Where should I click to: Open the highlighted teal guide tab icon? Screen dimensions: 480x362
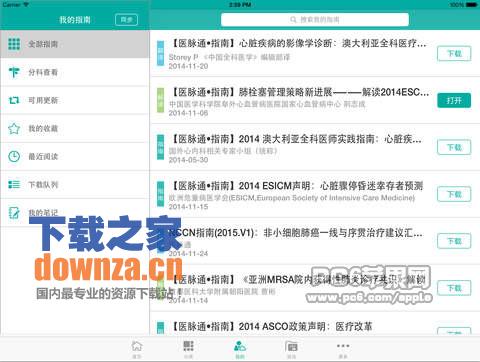point(240,346)
